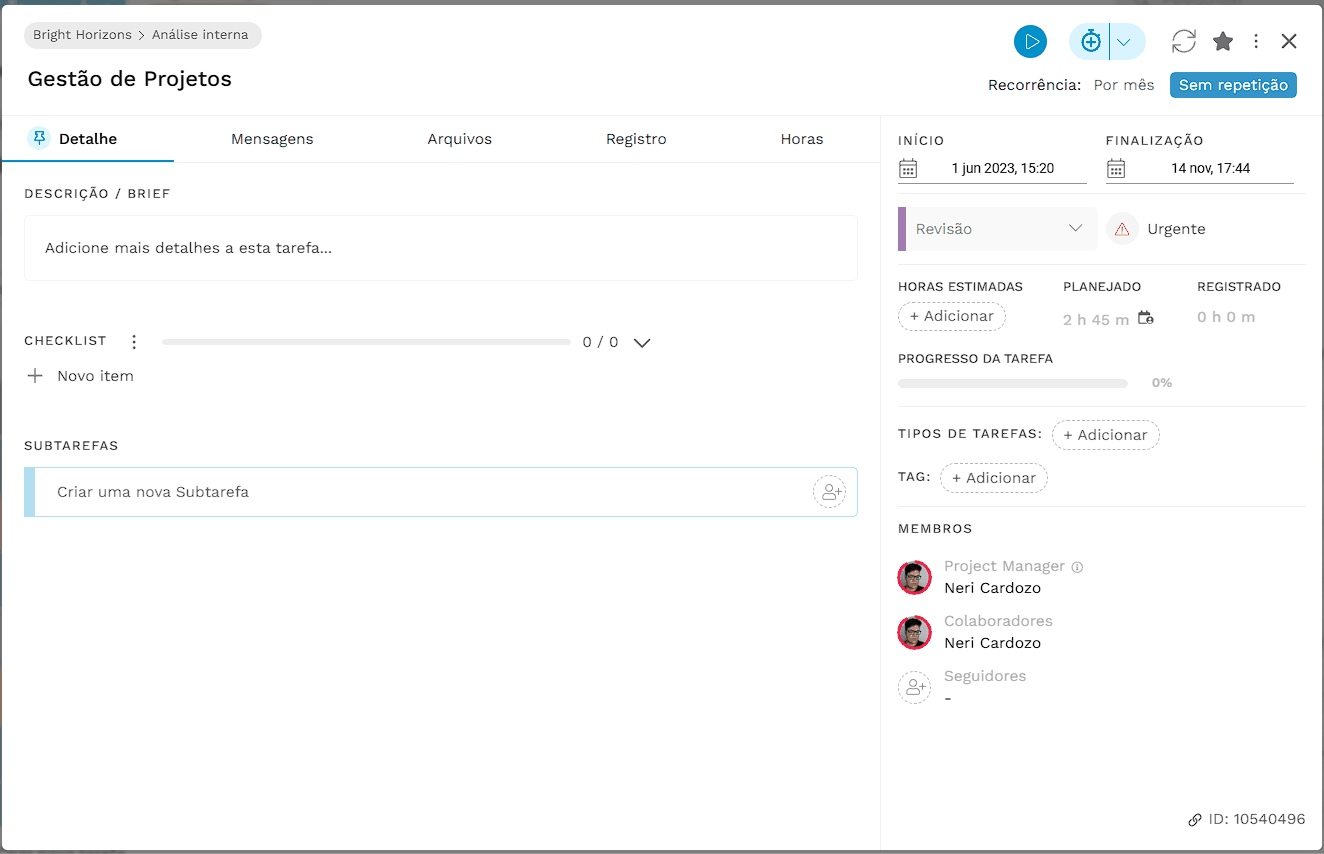Image resolution: width=1324 pixels, height=854 pixels.
Task: Switch to the Mensagens tab
Action: pyautogui.click(x=272, y=139)
